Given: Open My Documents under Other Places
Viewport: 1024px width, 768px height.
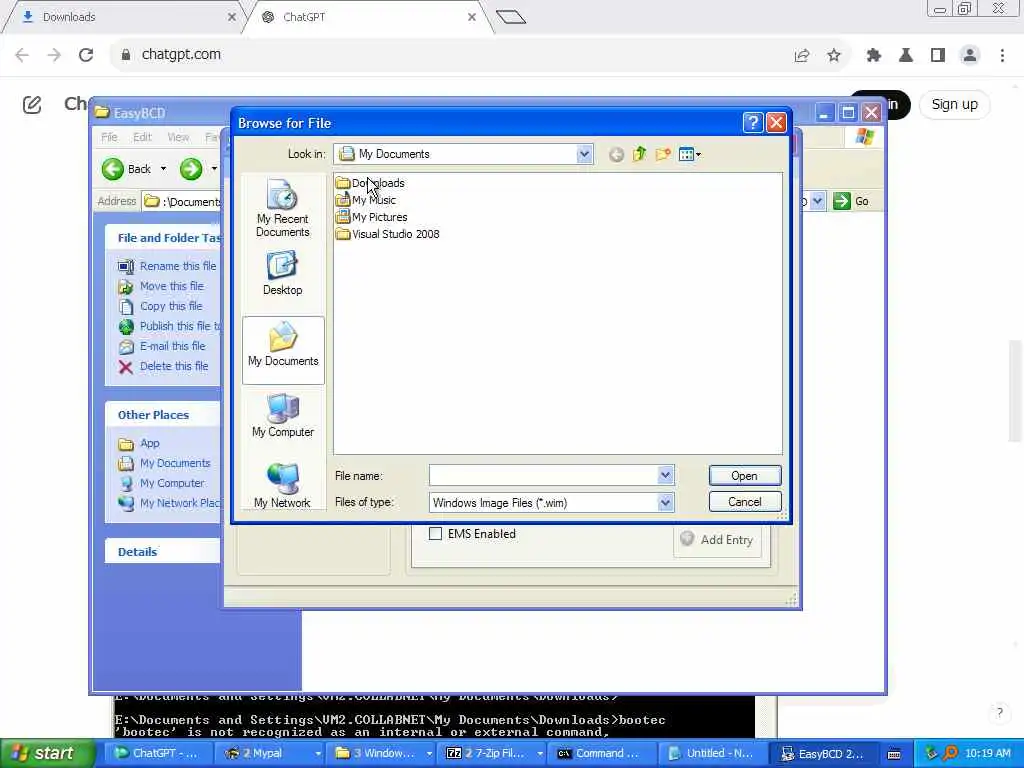Looking at the screenshot, I should pos(165,463).
